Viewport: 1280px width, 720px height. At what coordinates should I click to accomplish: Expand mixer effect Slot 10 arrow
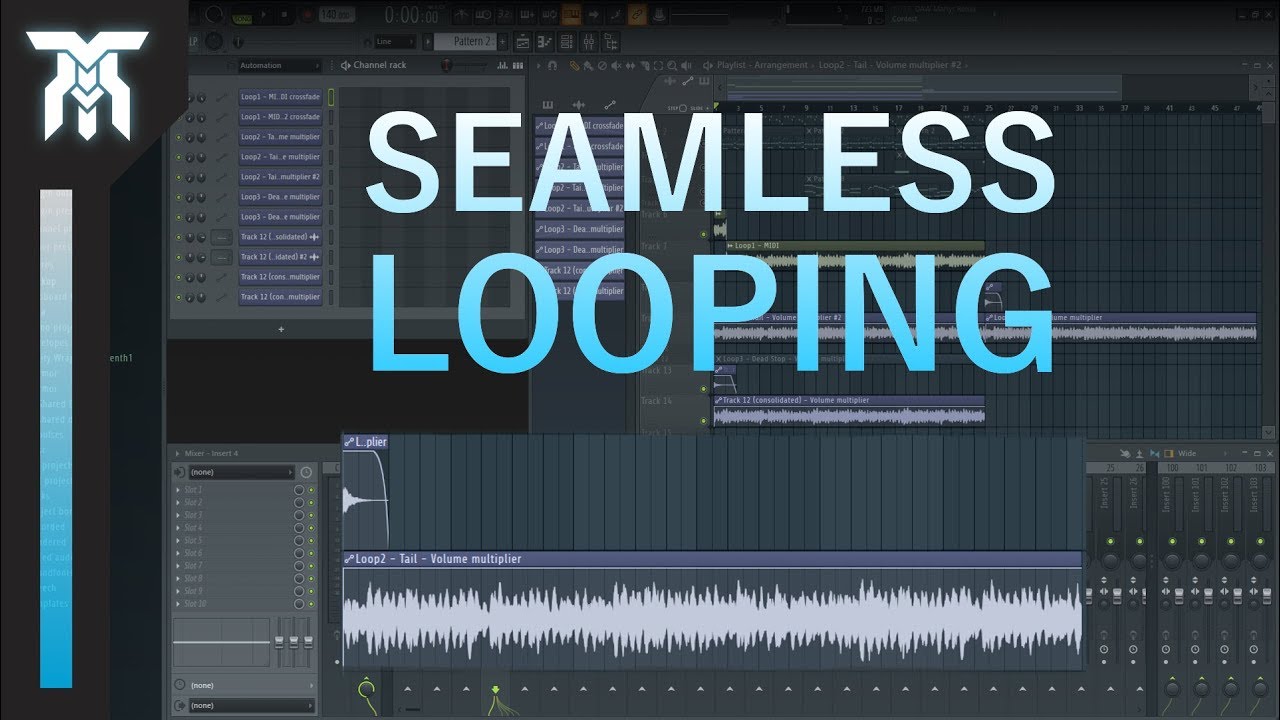click(x=178, y=603)
